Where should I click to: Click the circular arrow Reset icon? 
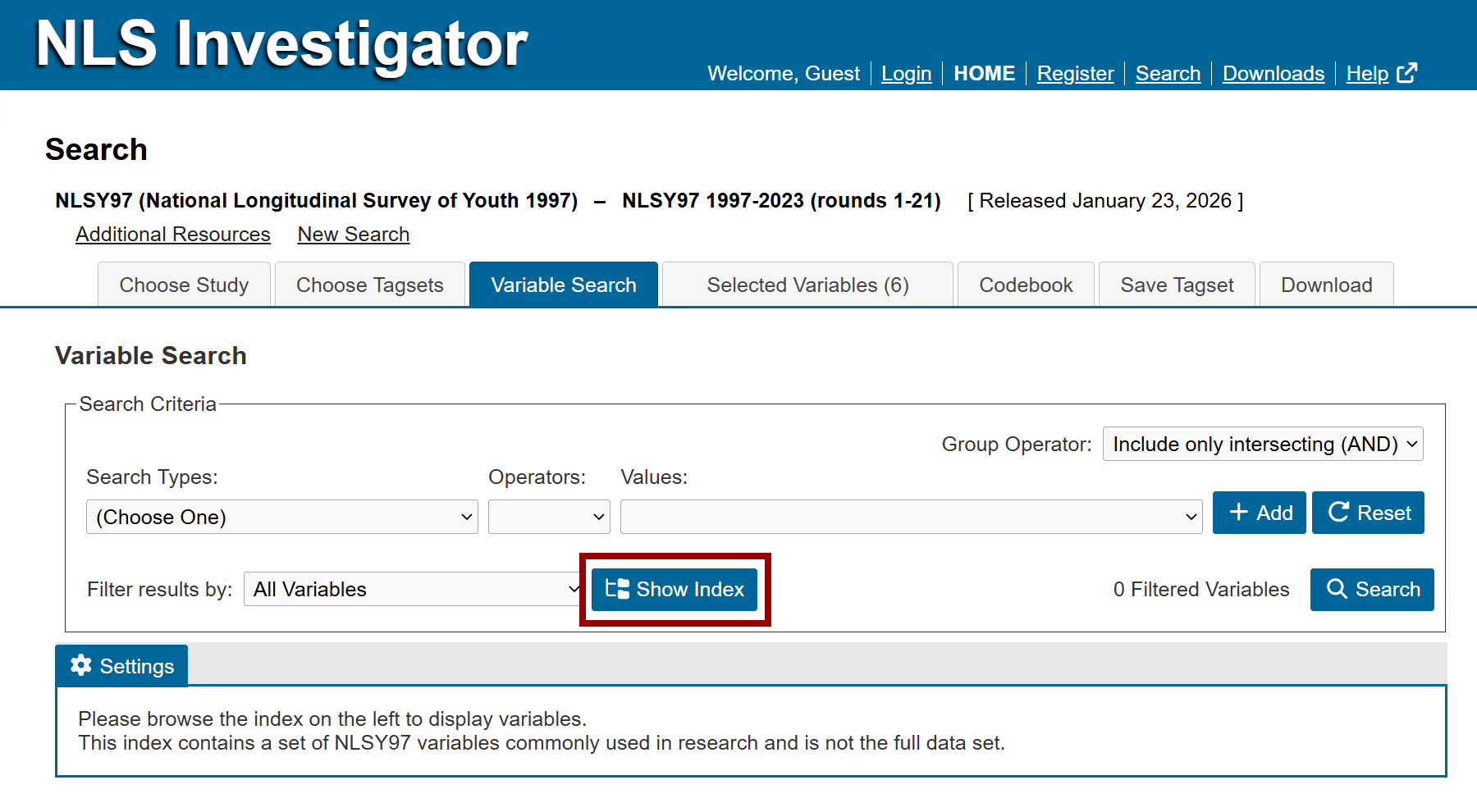click(1339, 513)
